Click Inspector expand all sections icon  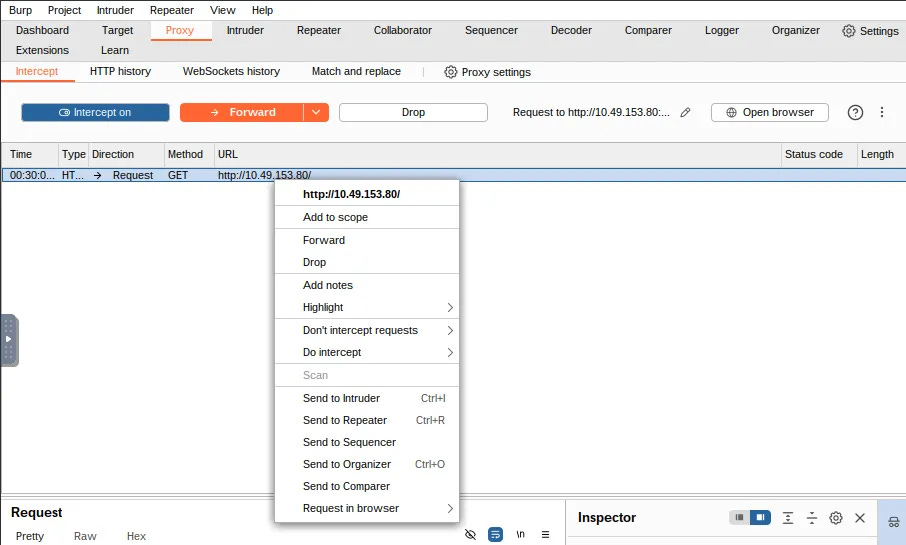click(788, 518)
